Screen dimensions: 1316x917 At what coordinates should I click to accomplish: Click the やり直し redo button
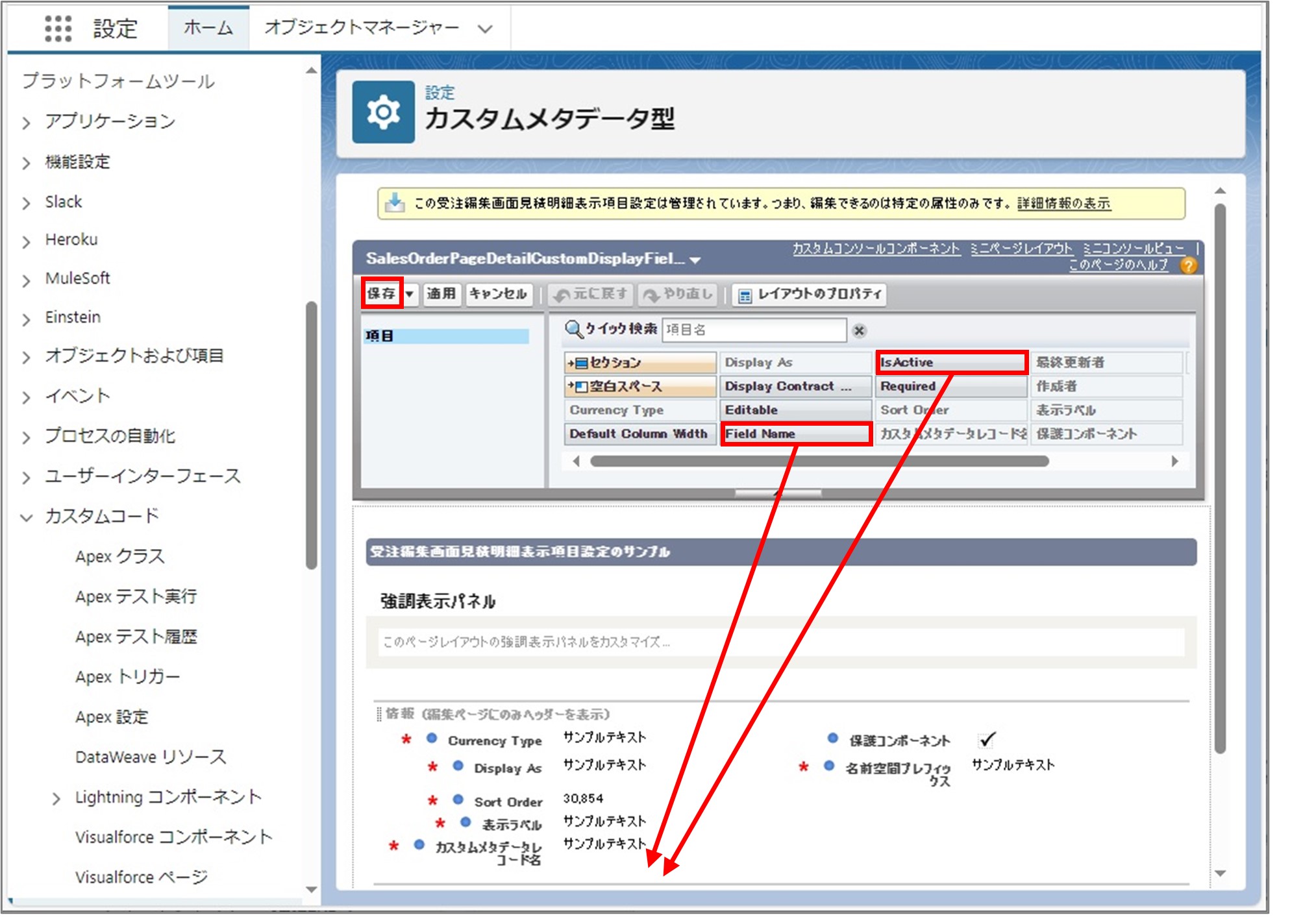coord(679,294)
